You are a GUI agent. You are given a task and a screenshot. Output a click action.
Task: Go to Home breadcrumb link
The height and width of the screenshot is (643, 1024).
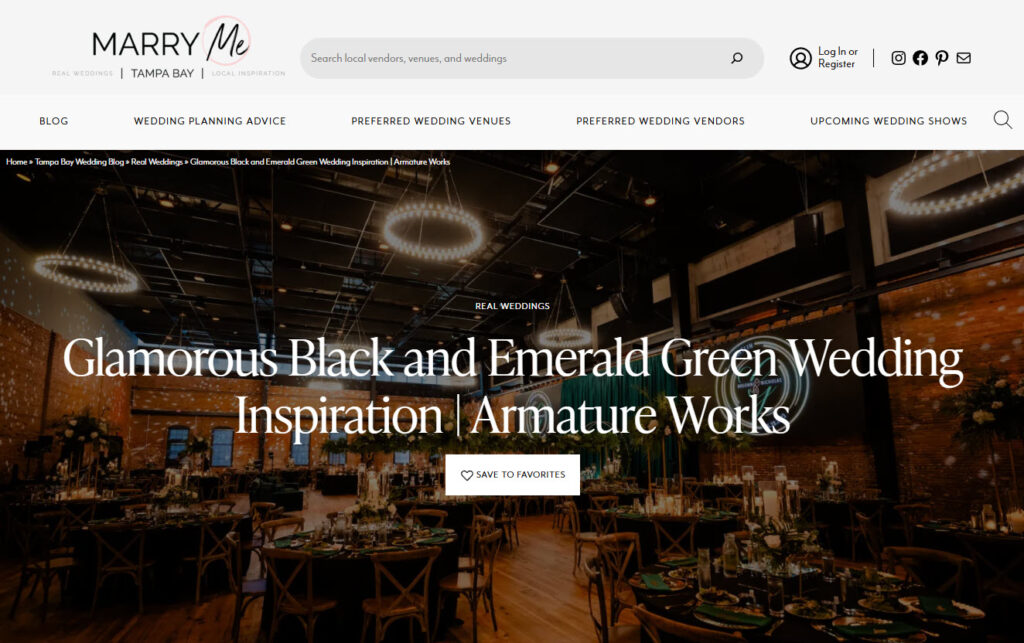16,162
